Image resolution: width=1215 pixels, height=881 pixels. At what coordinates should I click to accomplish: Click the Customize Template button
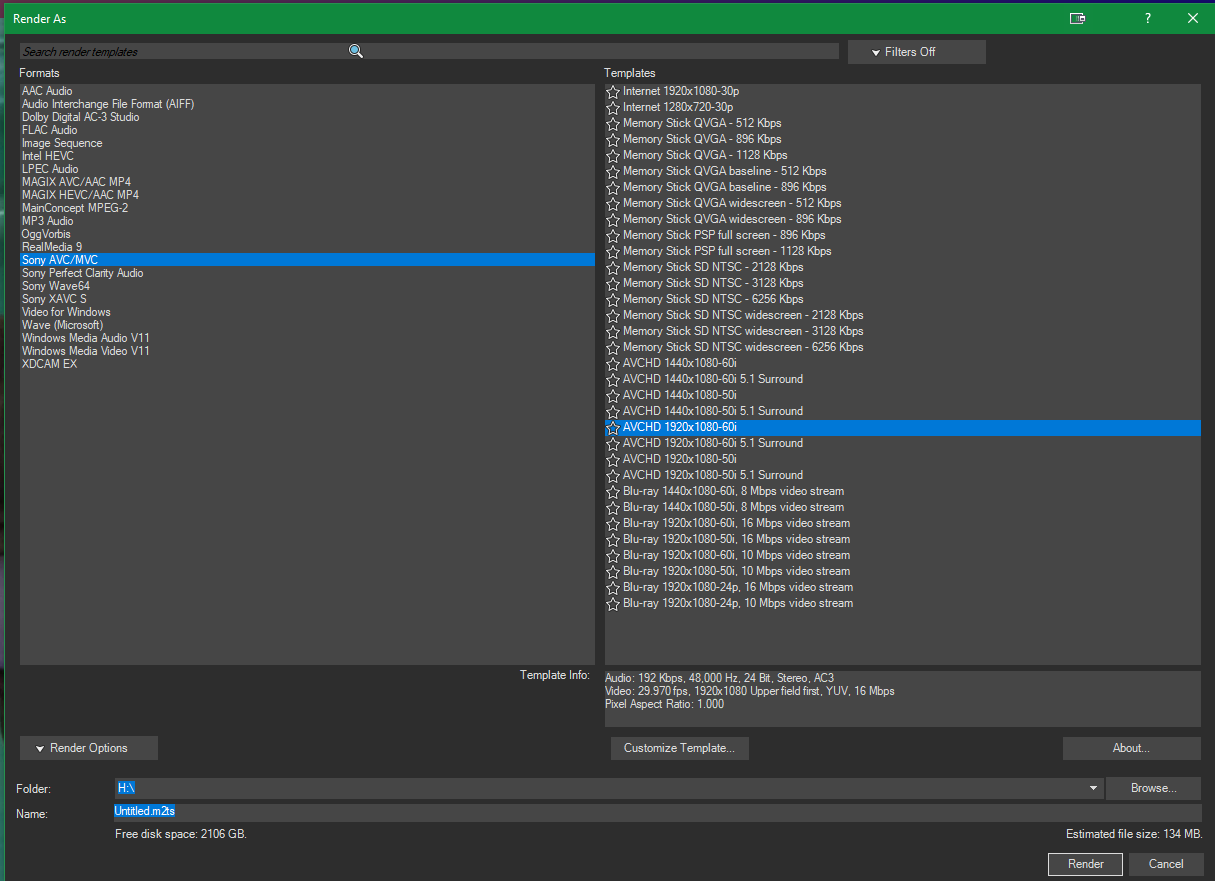click(679, 748)
